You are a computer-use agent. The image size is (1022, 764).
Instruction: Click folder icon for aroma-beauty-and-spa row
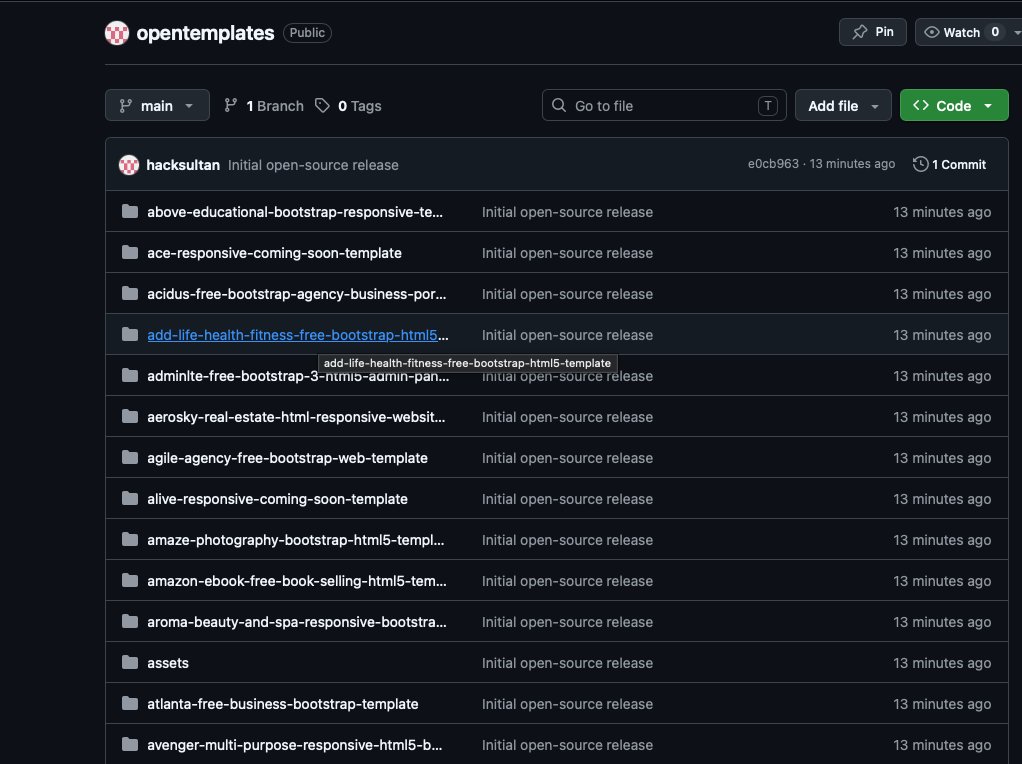(x=130, y=623)
